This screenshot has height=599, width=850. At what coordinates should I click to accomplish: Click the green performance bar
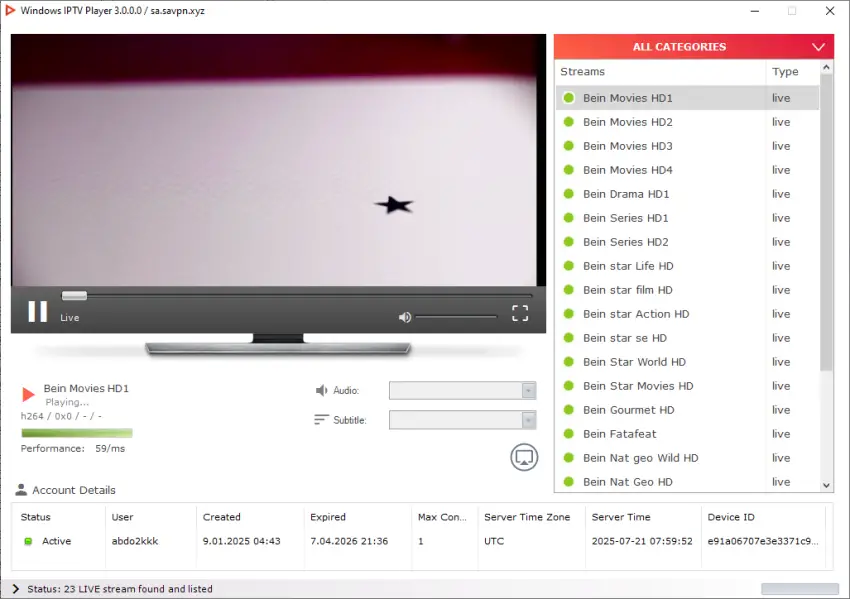[76, 433]
